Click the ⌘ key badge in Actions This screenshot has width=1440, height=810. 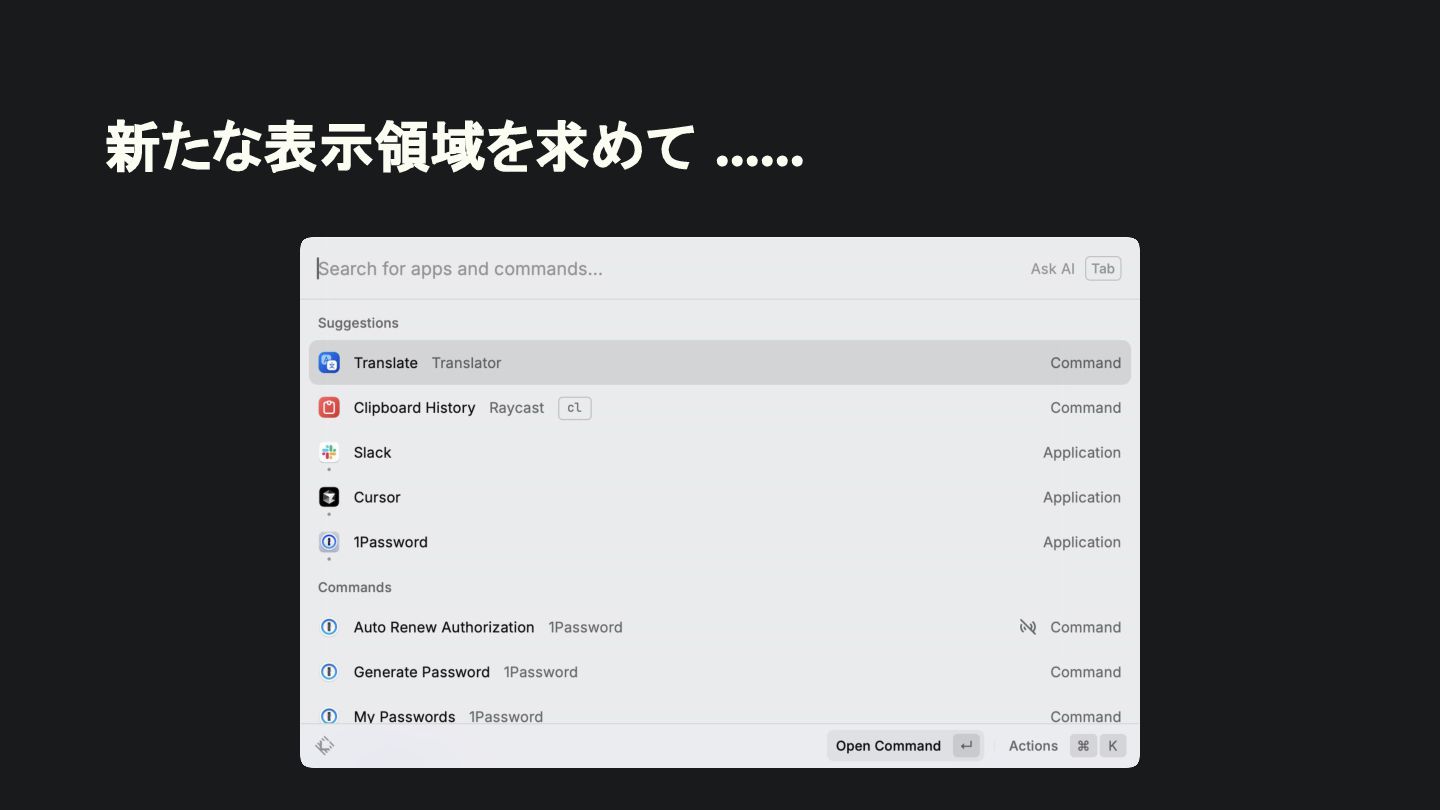(x=1083, y=746)
